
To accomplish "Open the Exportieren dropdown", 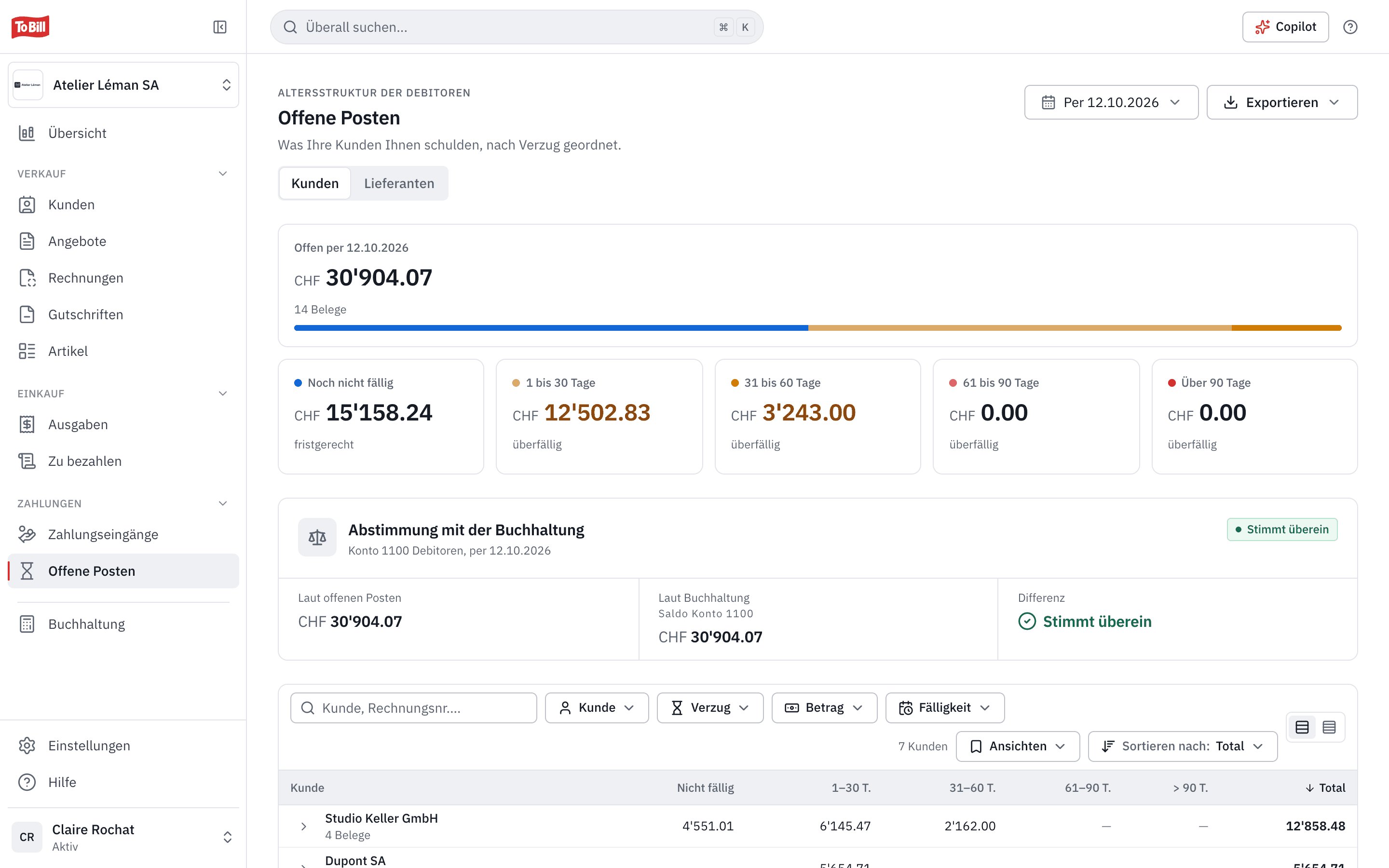I will tap(1281, 102).
